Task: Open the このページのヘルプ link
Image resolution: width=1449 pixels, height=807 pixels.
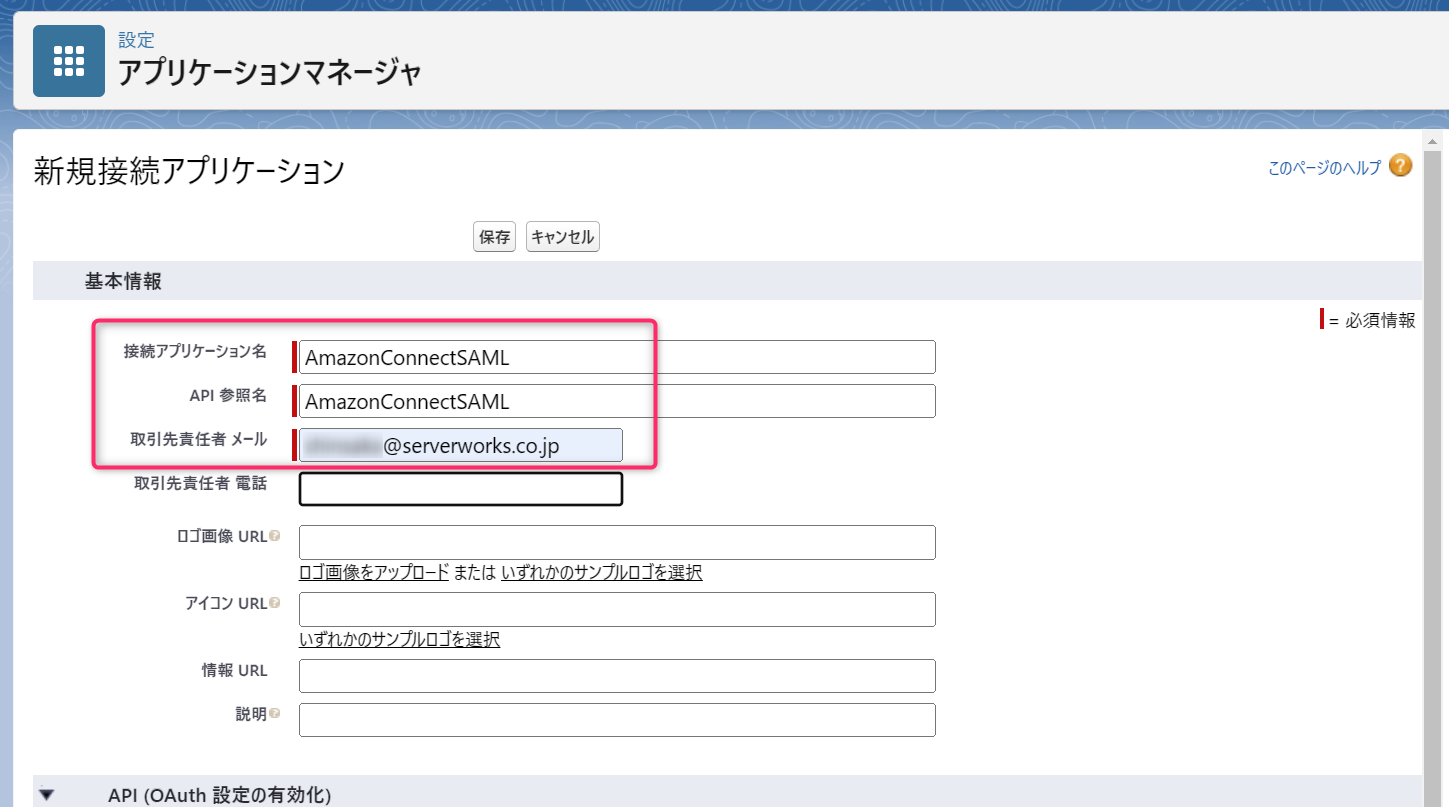Action: coord(1324,168)
